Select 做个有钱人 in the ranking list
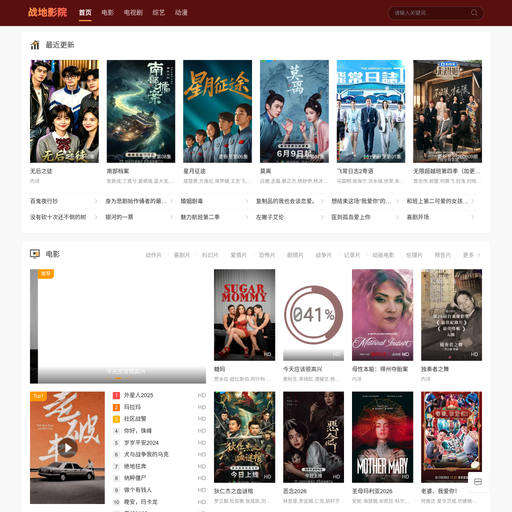This screenshot has width=512, height=512. pyautogui.click(x=138, y=490)
